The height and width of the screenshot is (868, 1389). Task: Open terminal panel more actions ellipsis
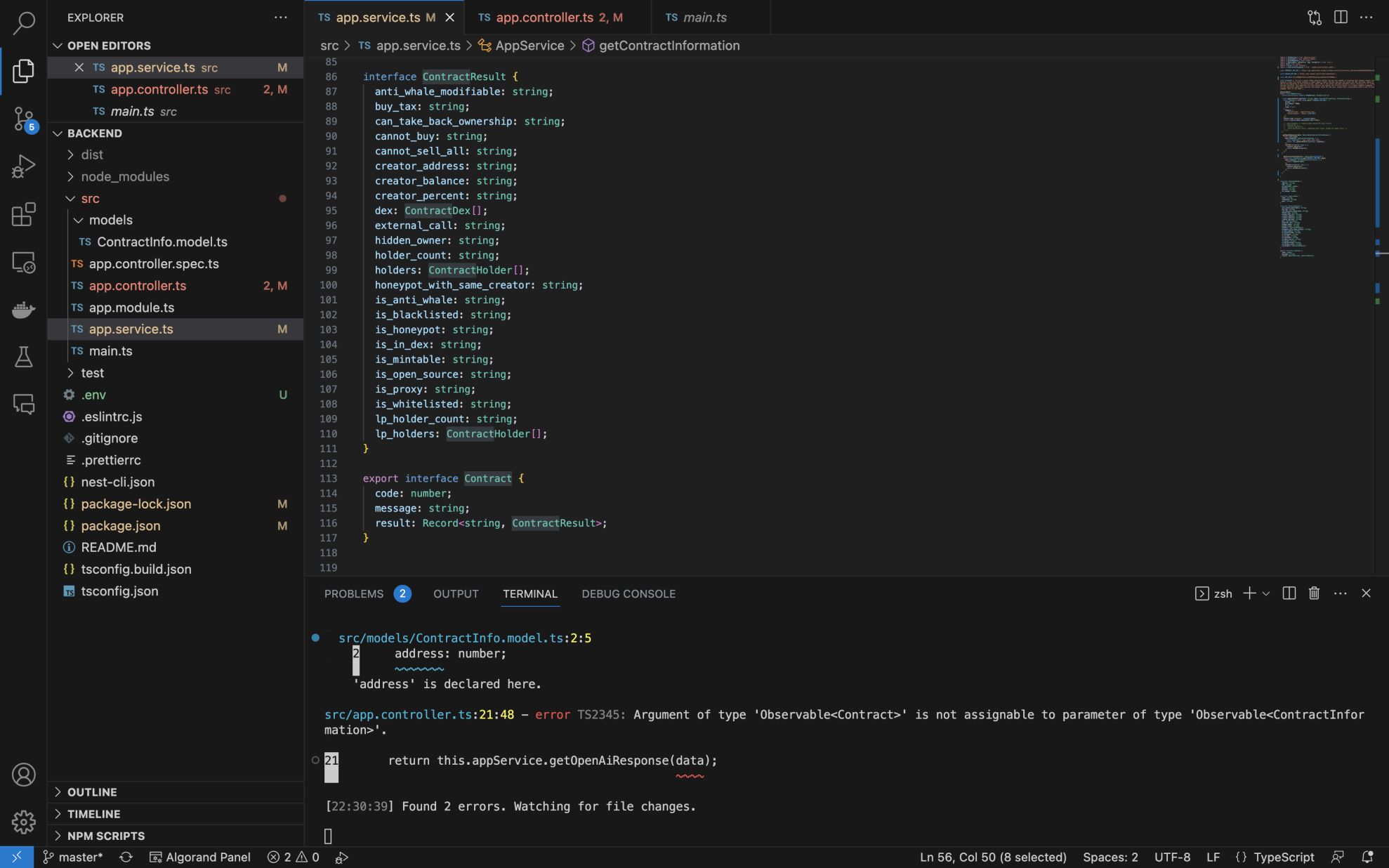tap(1340, 593)
